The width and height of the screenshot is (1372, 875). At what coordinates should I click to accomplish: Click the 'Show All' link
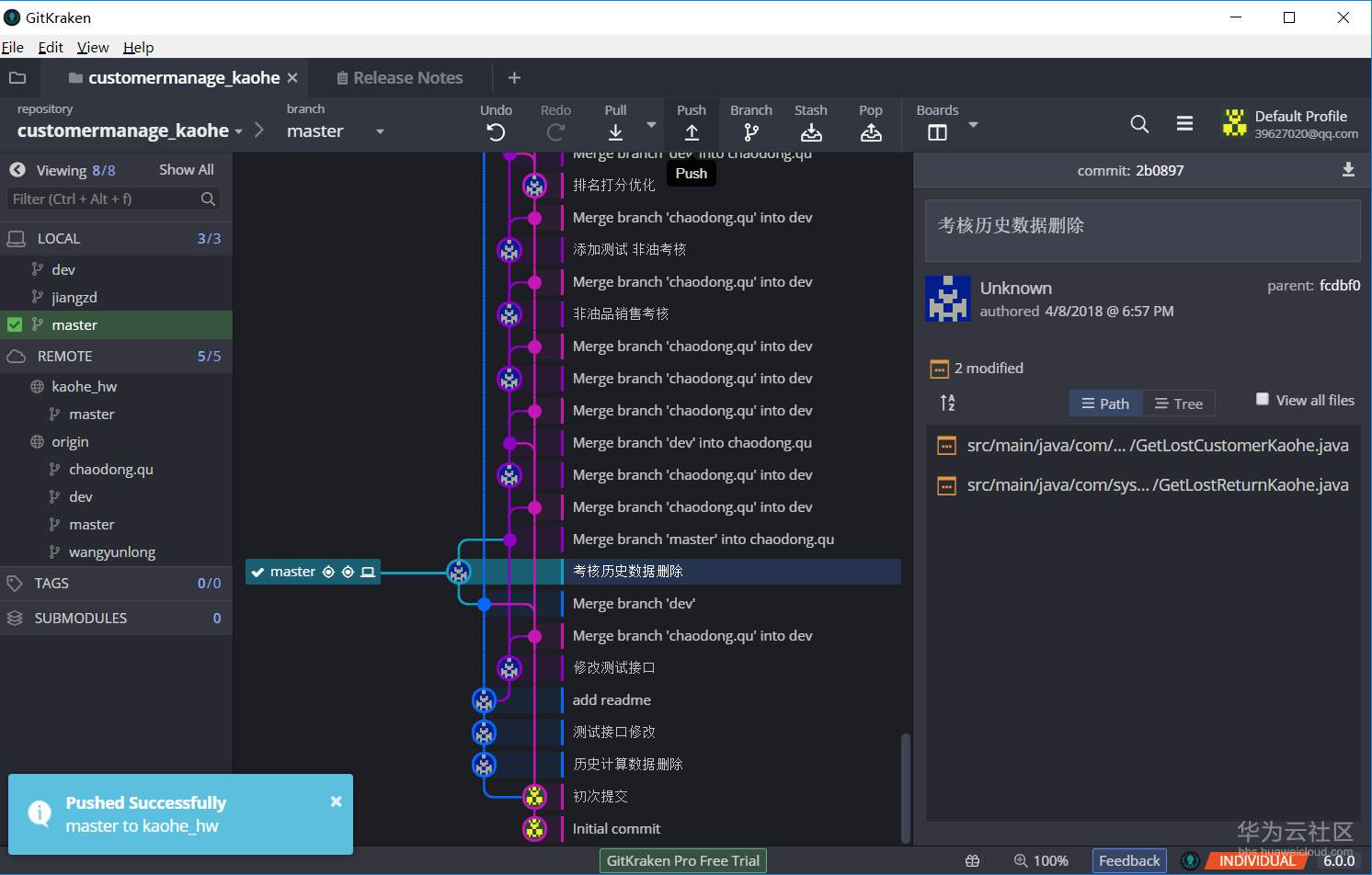[187, 170]
